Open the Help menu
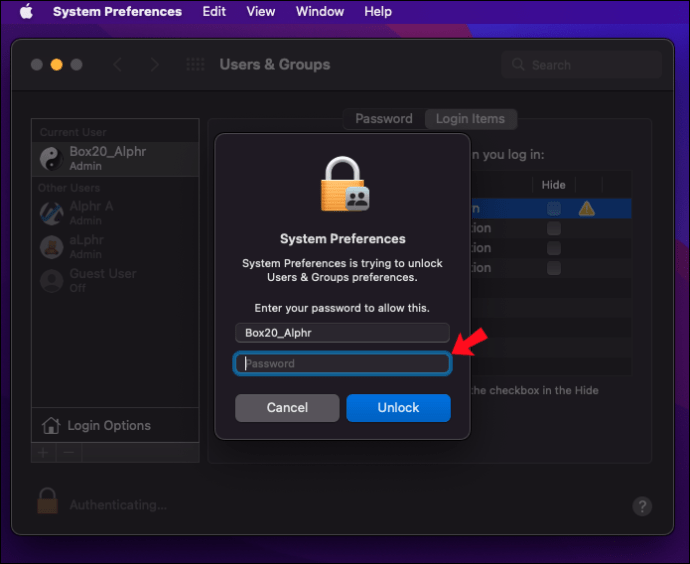This screenshot has height=564, width=690. tap(378, 11)
